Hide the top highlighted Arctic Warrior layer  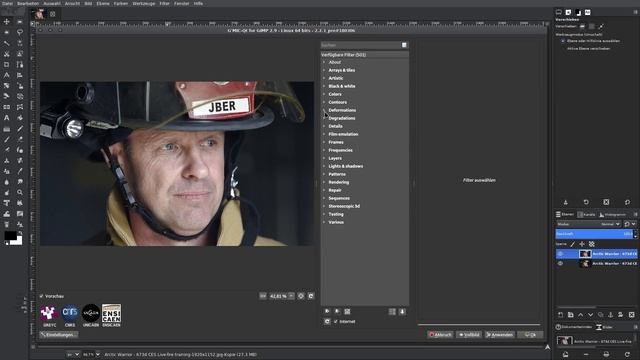[x=560, y=254]
